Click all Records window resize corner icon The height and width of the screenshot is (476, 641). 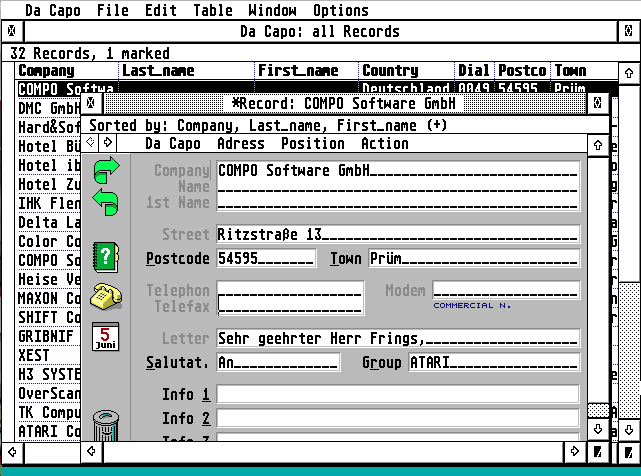[628, 452]
